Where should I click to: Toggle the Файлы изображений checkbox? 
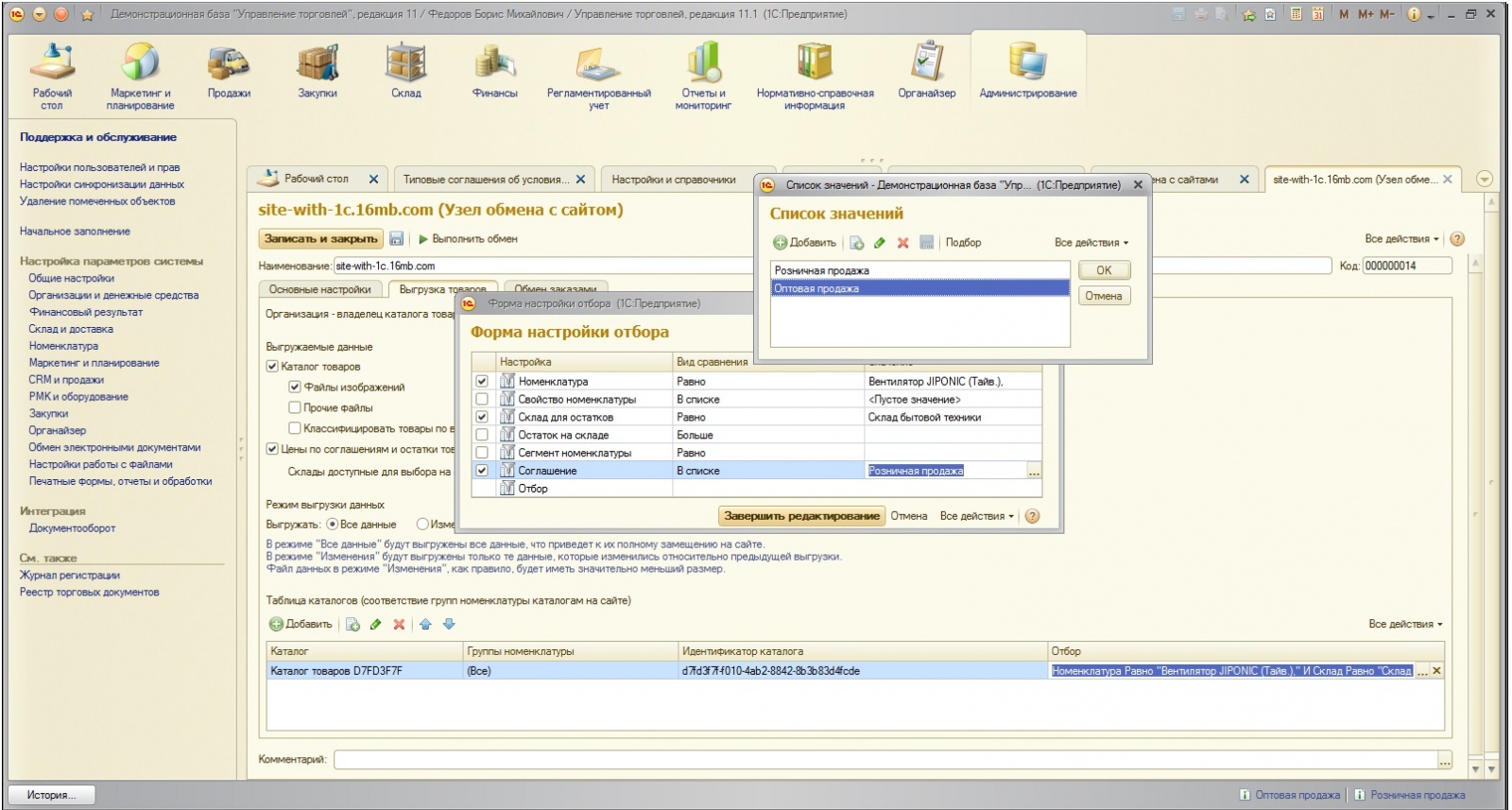coord(295,388)
